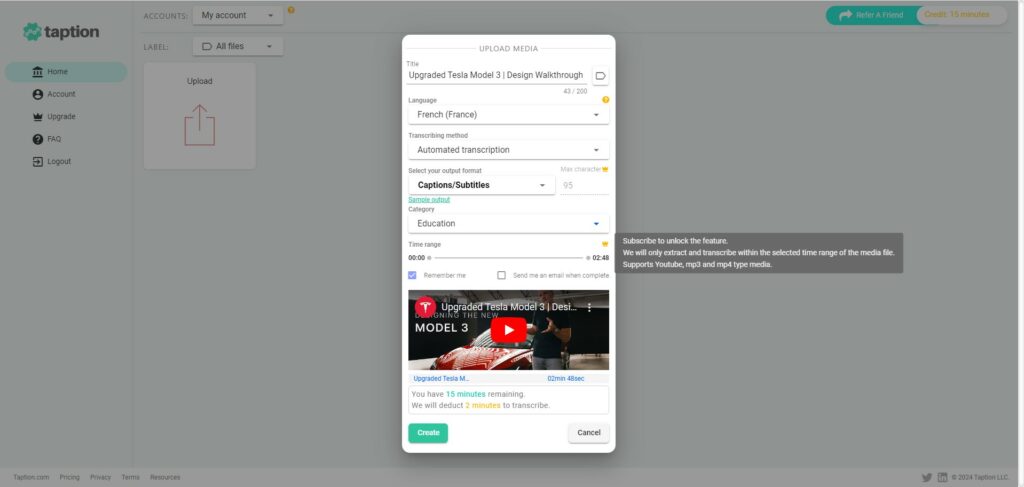Click the Create button
This screenshot has height=487, width=1024.
click(x=428, y=433)
